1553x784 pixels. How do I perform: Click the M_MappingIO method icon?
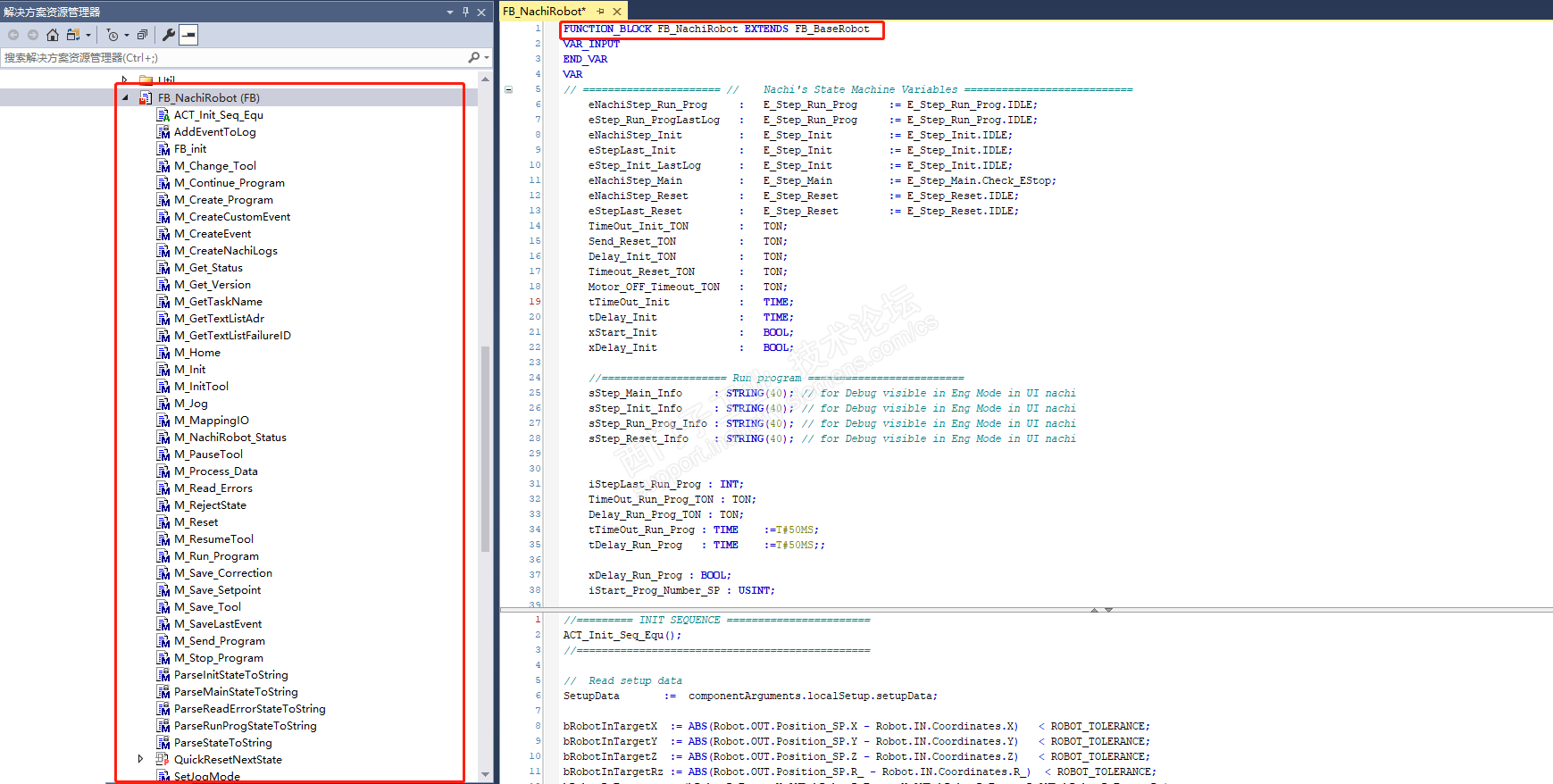tap(163, 421)
